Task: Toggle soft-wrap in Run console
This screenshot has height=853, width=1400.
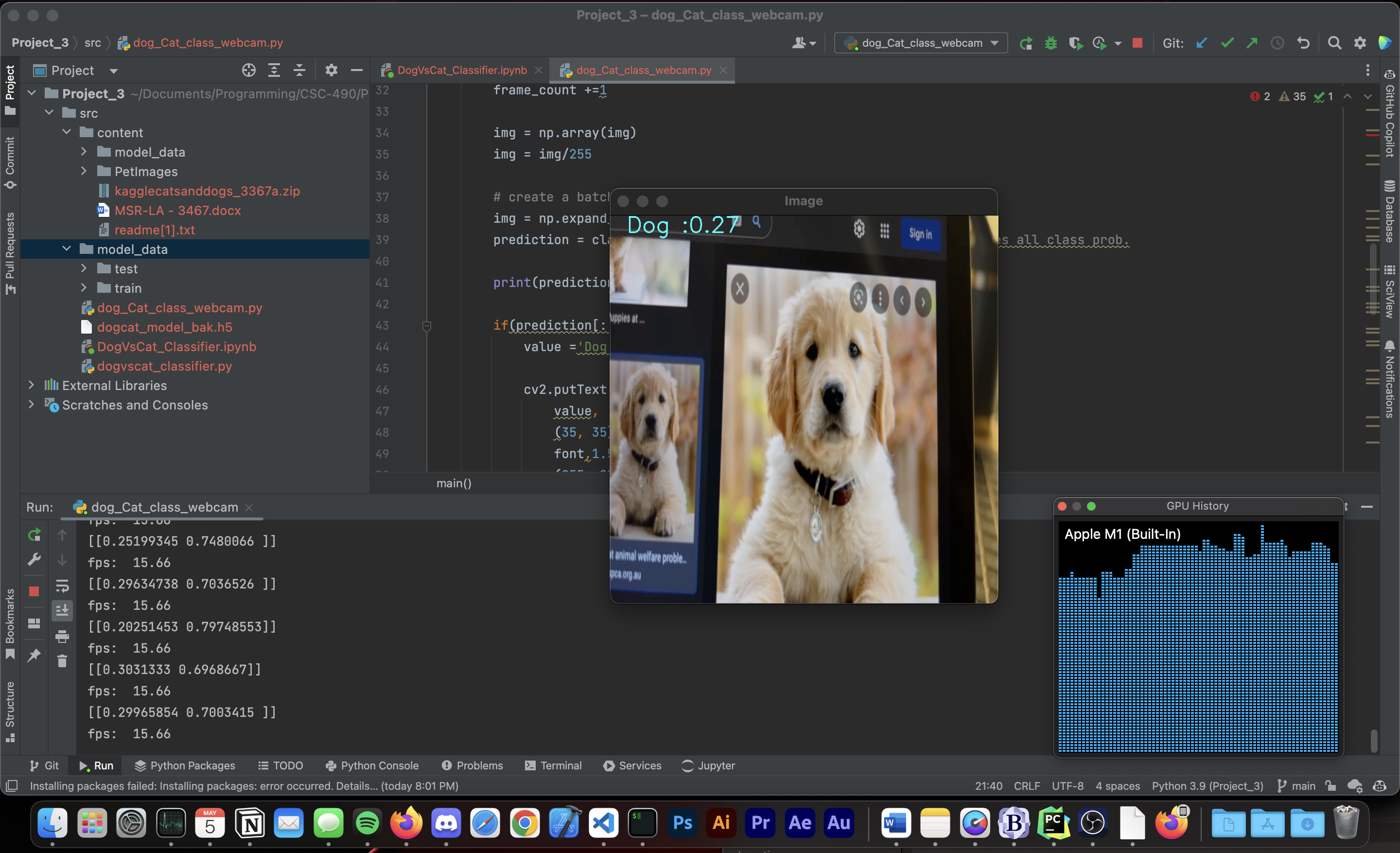Action: (x=62, y=586)
